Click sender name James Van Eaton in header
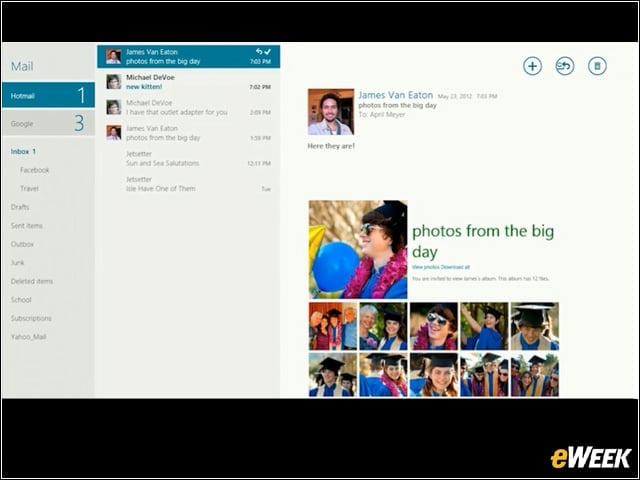The image size is (640, 480). click(x=396, y=95)
